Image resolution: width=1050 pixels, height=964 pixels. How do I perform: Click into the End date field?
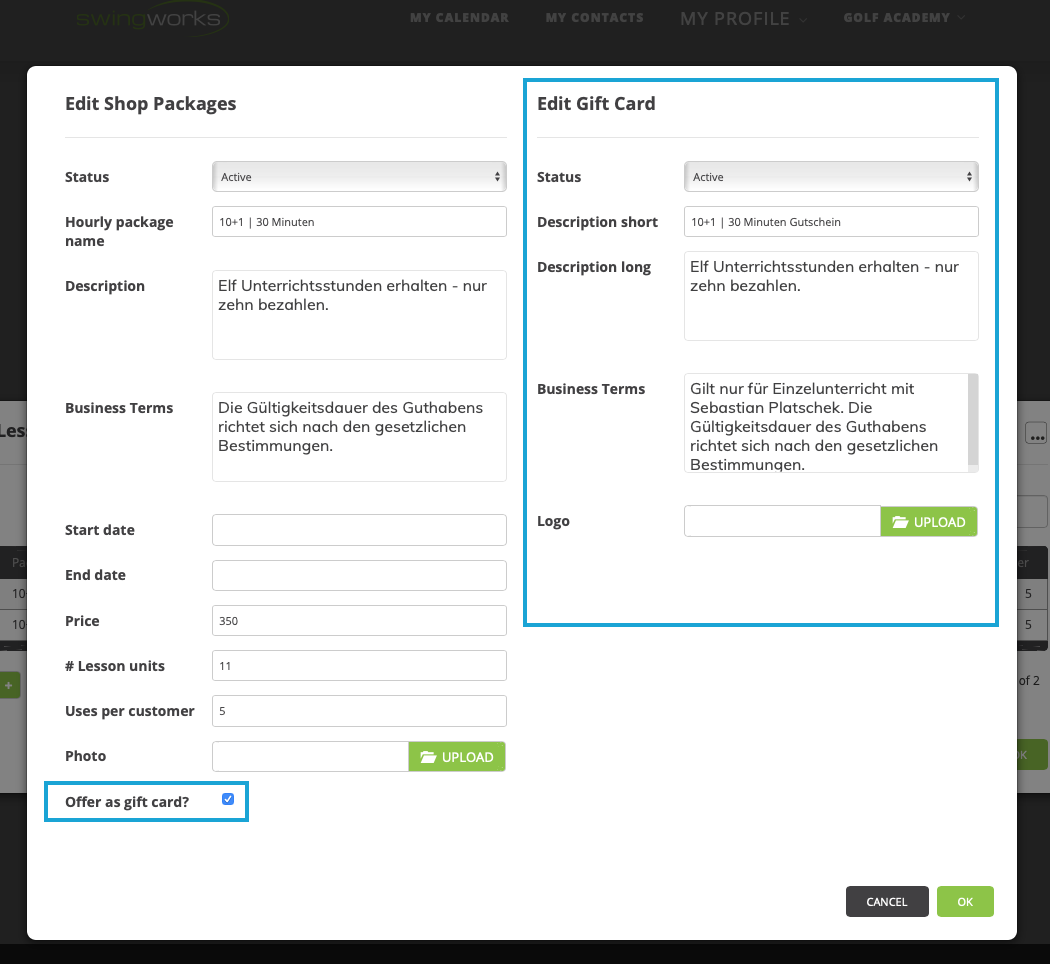pos(359,576)
